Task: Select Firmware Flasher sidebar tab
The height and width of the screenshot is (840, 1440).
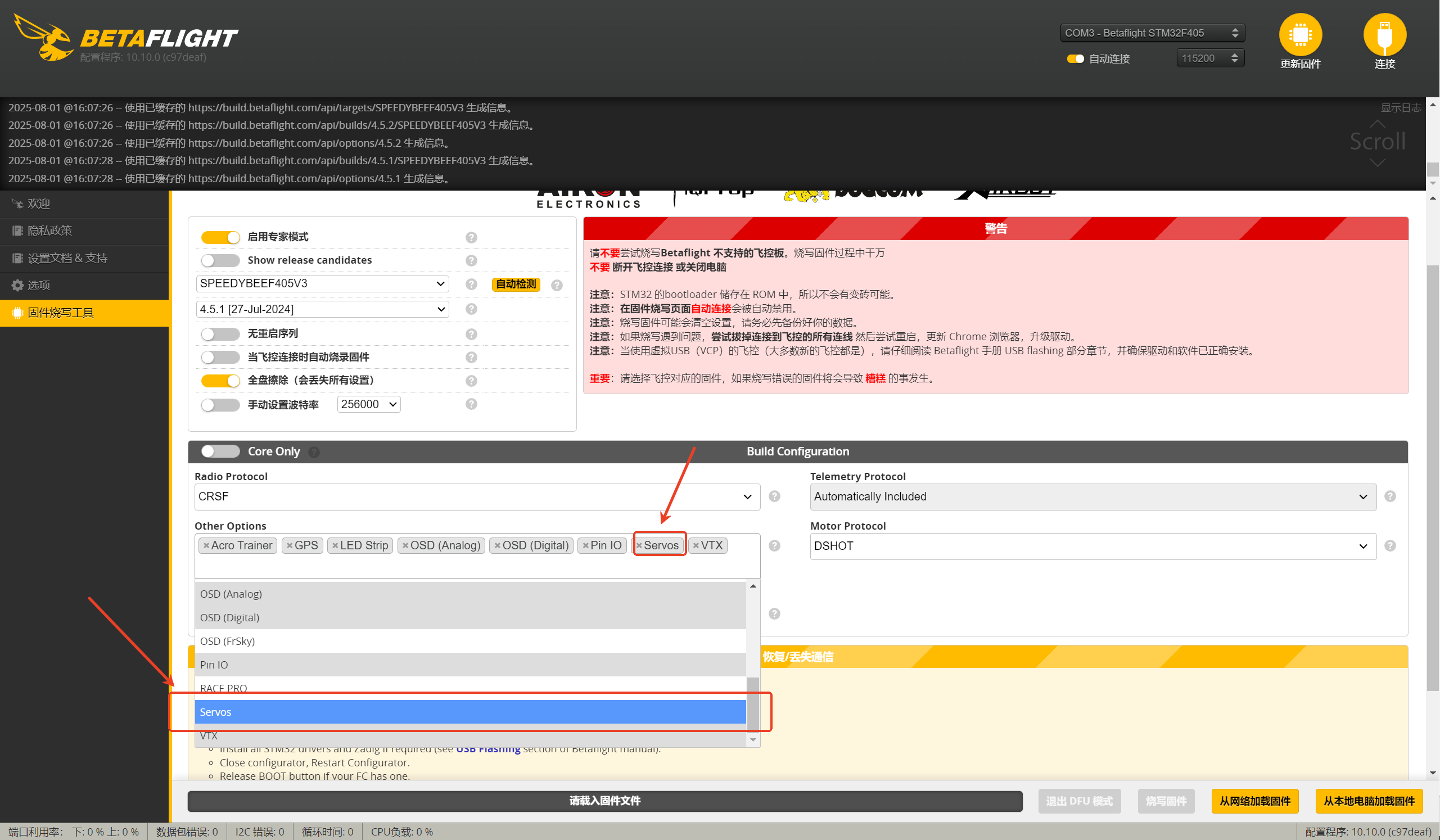Action: click(x=84, y=313)
